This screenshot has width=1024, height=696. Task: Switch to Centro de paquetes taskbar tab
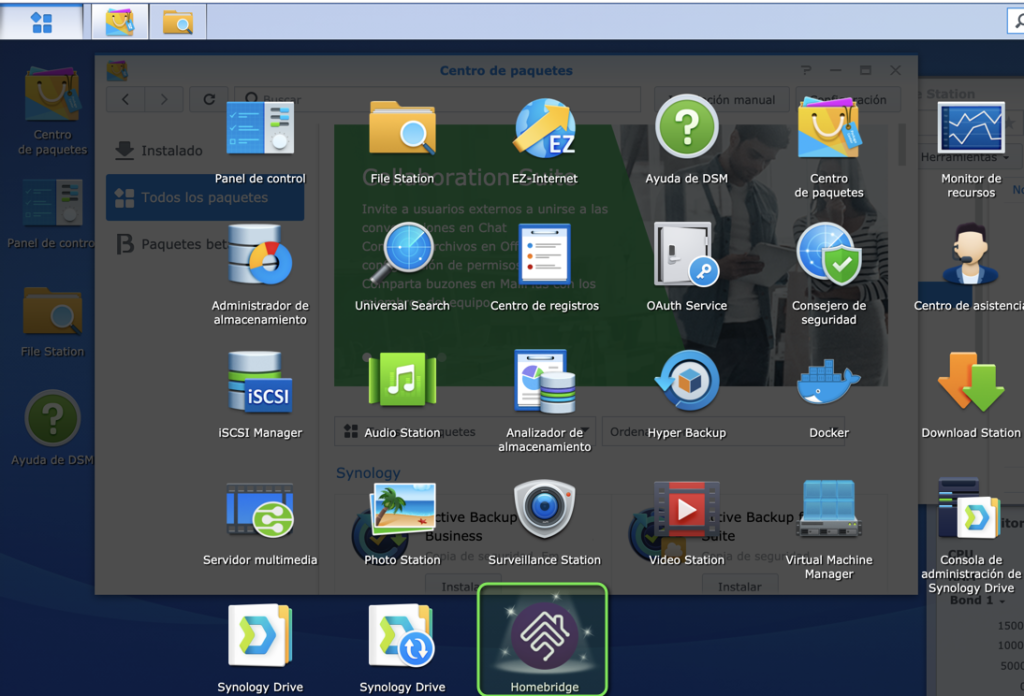[x=120, y=22]
